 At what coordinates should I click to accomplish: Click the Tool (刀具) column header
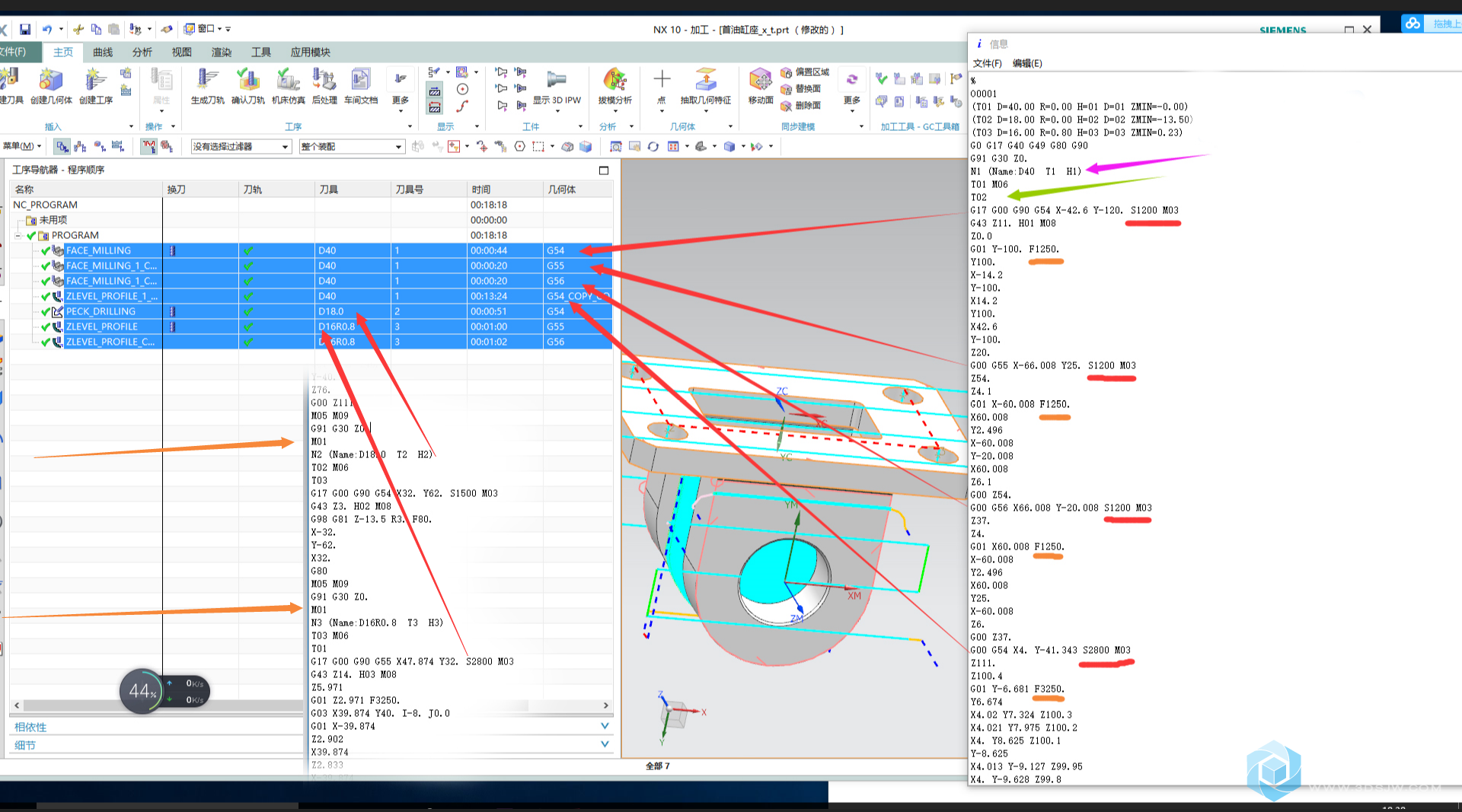(353, 189)
